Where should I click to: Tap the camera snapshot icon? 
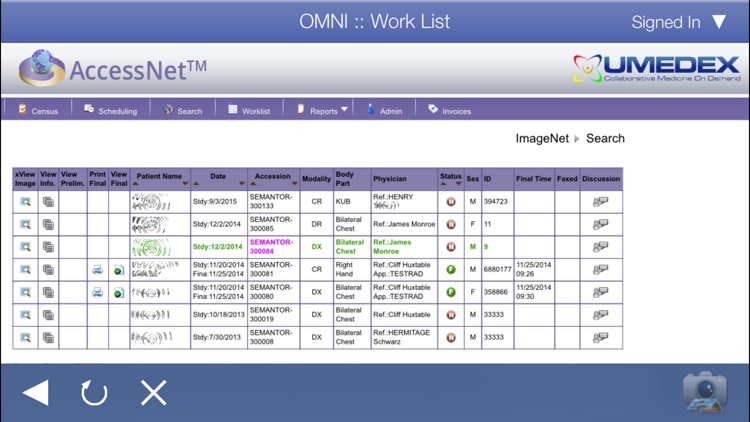click(705, 392)
